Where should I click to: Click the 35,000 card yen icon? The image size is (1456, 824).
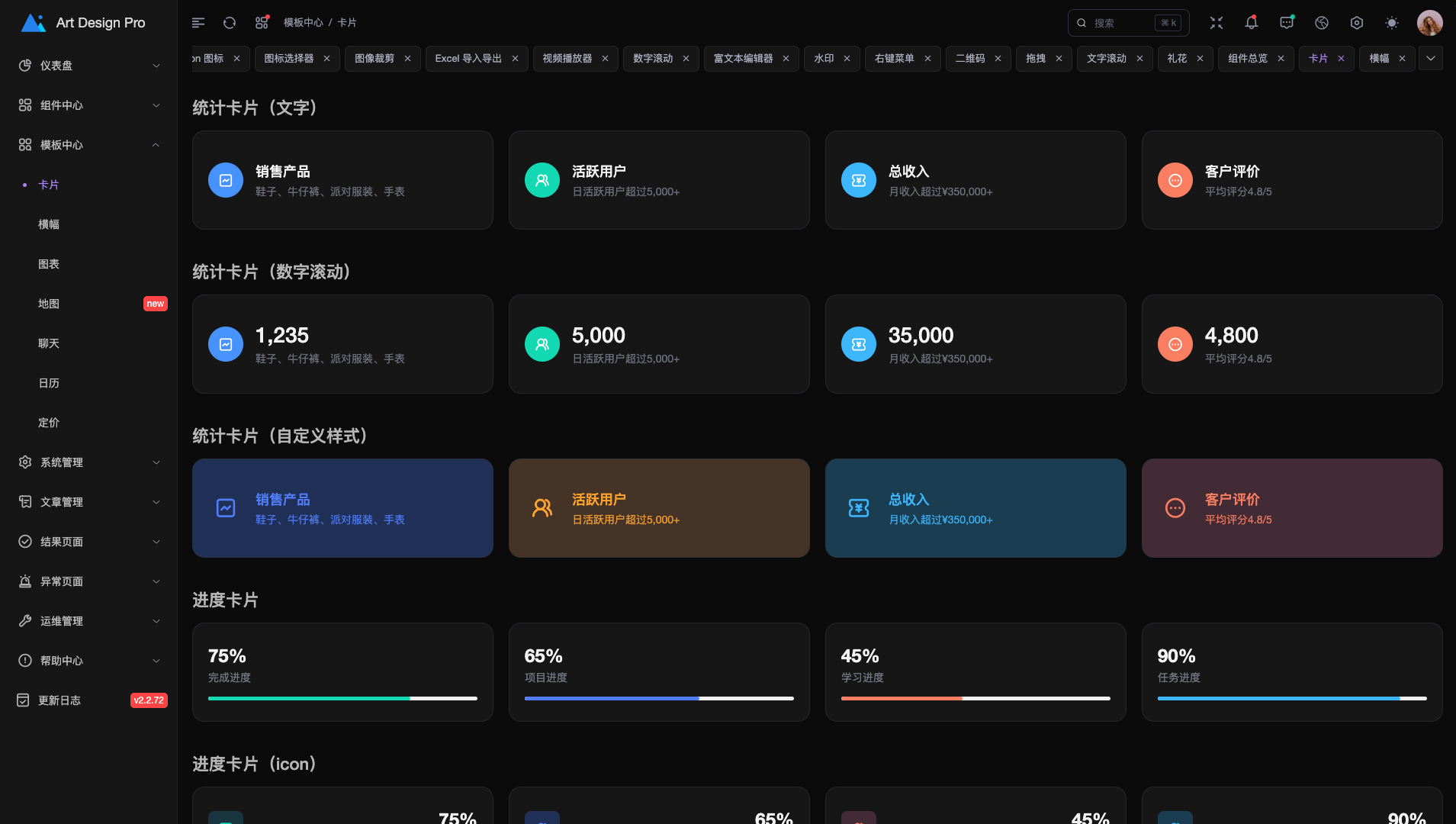tap(859, 344)
